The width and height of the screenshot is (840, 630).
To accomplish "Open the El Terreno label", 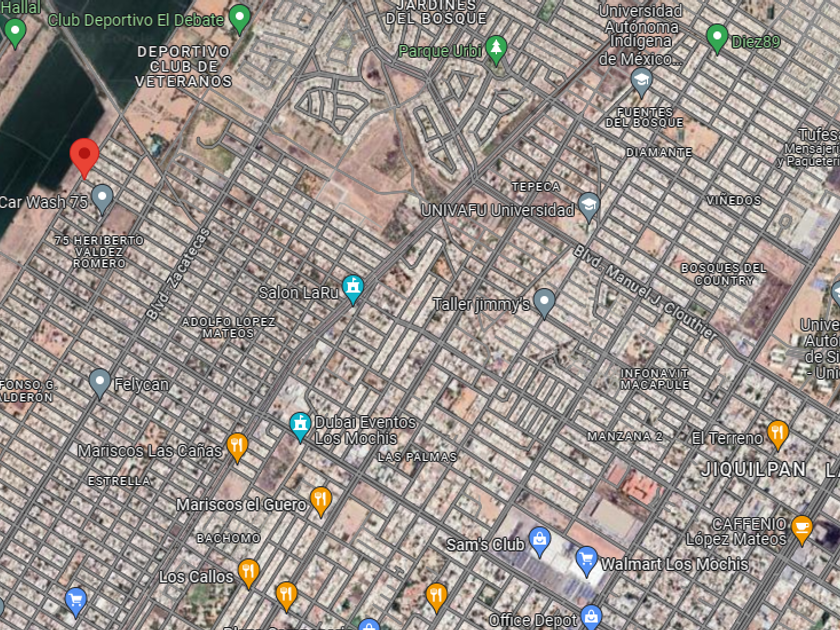I will 727,438.
